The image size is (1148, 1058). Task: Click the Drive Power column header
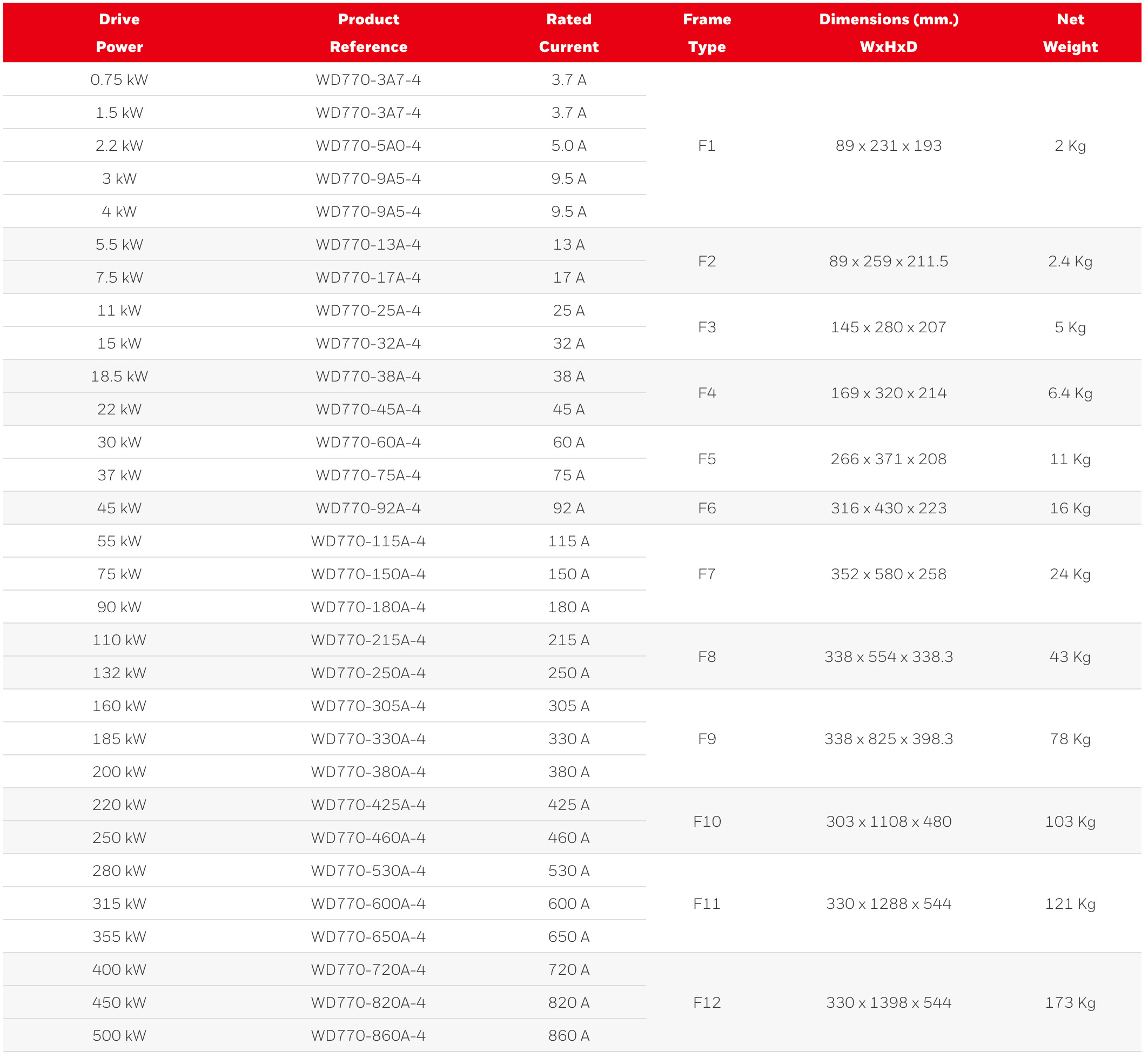pyautogui.click(x=119, y=32)
